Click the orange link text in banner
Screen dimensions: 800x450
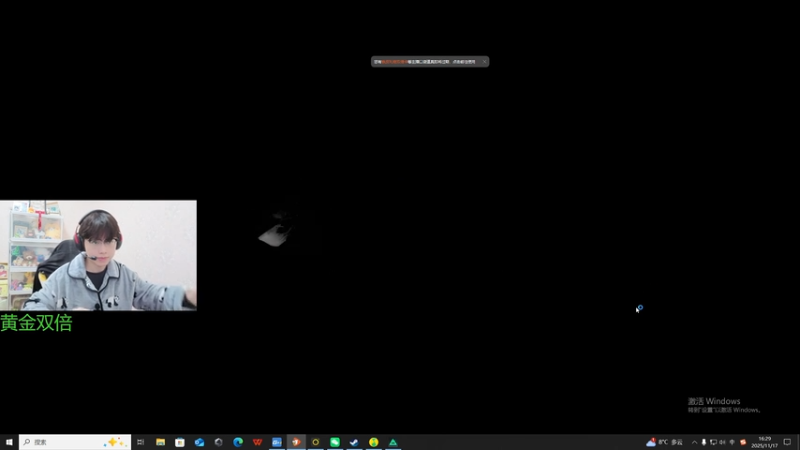tap(395, 62)
